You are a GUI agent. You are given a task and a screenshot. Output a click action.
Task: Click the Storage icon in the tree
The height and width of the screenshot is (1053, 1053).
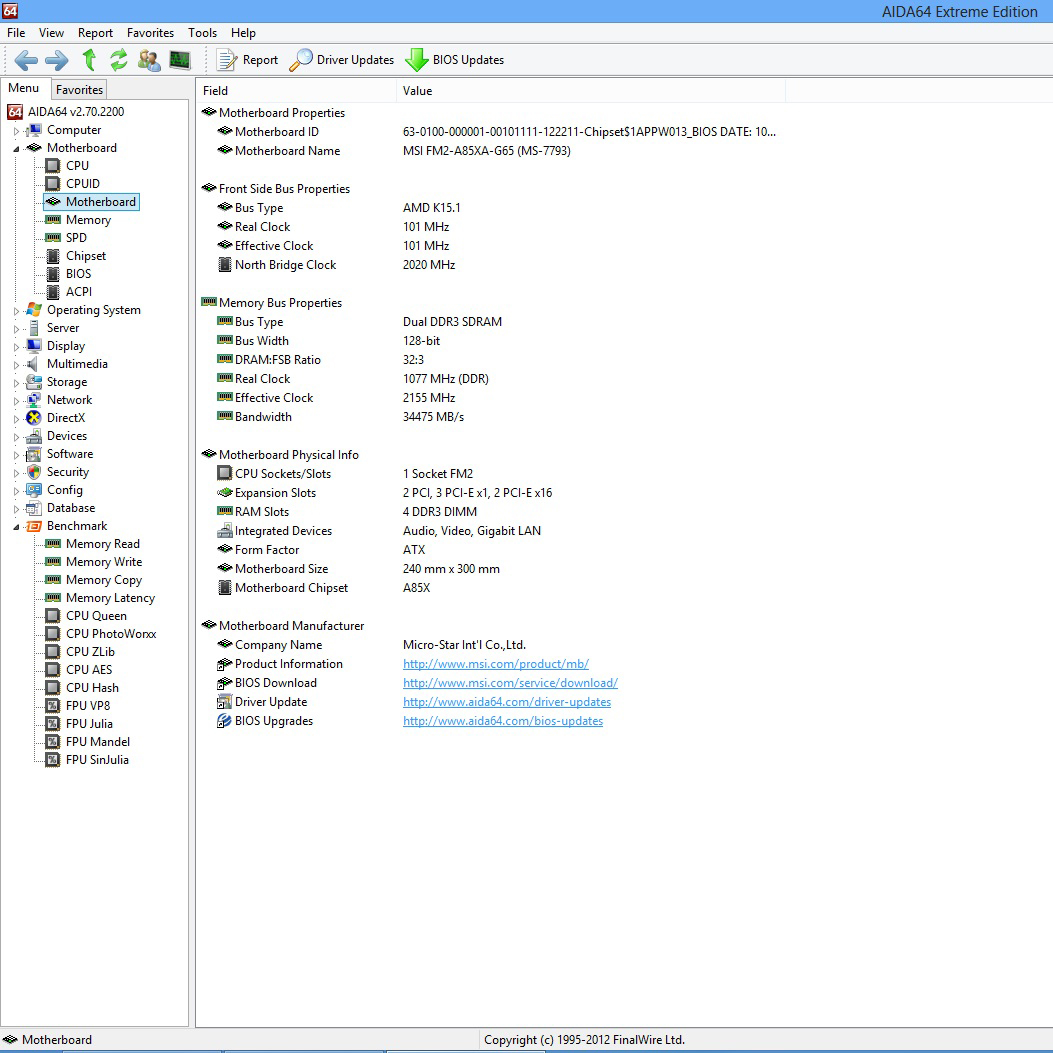click(34, 382)
